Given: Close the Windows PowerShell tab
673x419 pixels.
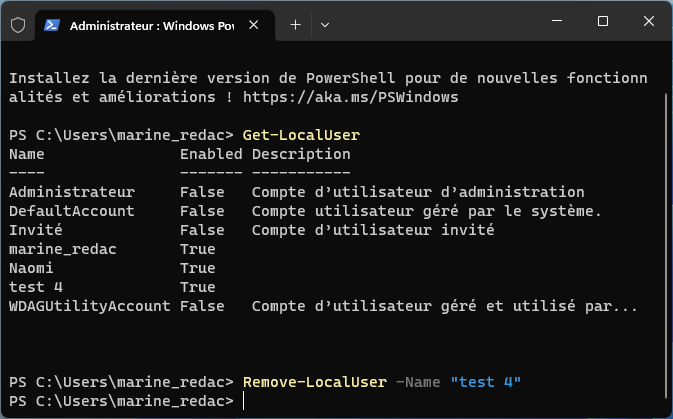Looking at the screenshot, I should tap(254, 25).
